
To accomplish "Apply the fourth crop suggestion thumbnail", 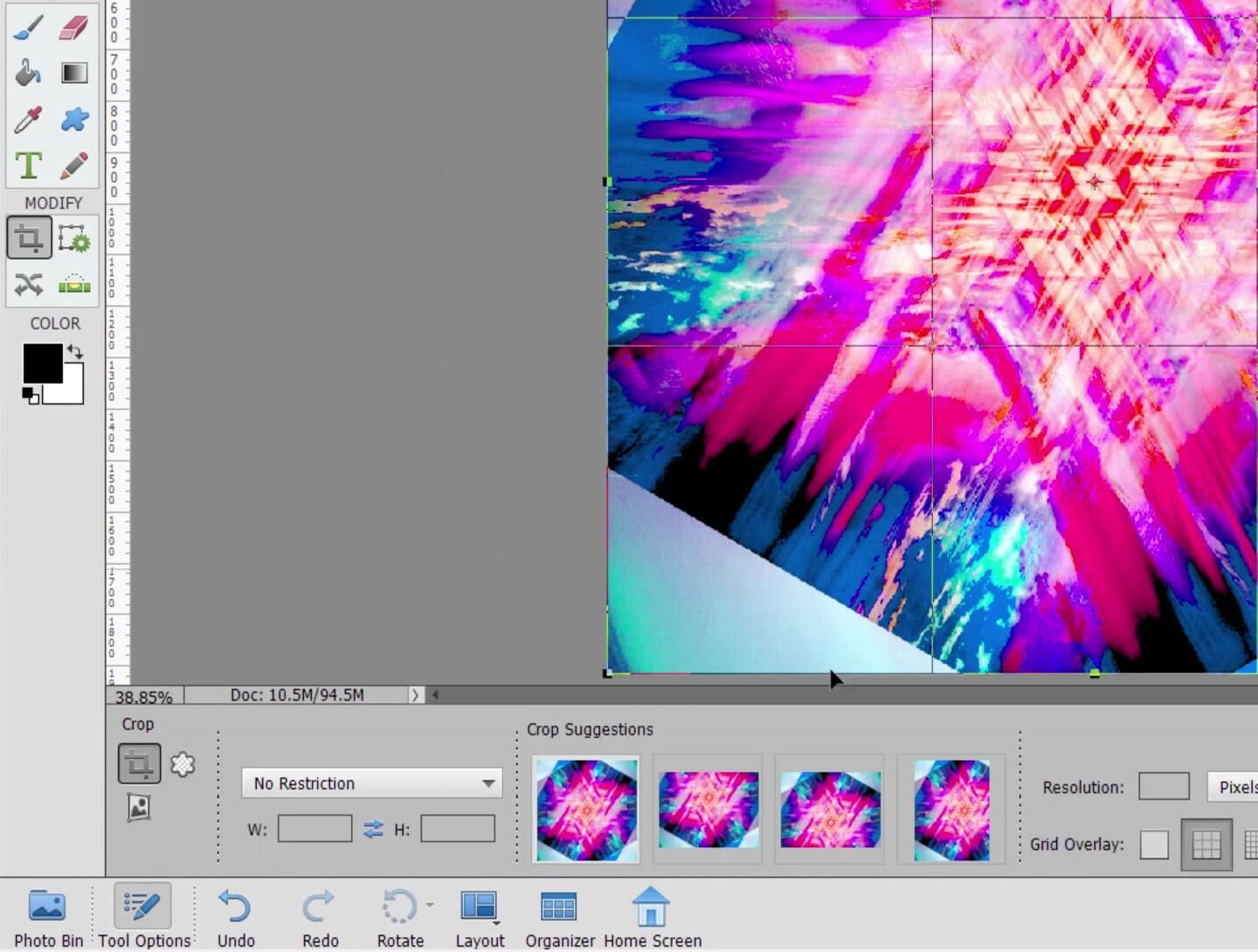I will (951, 810).
